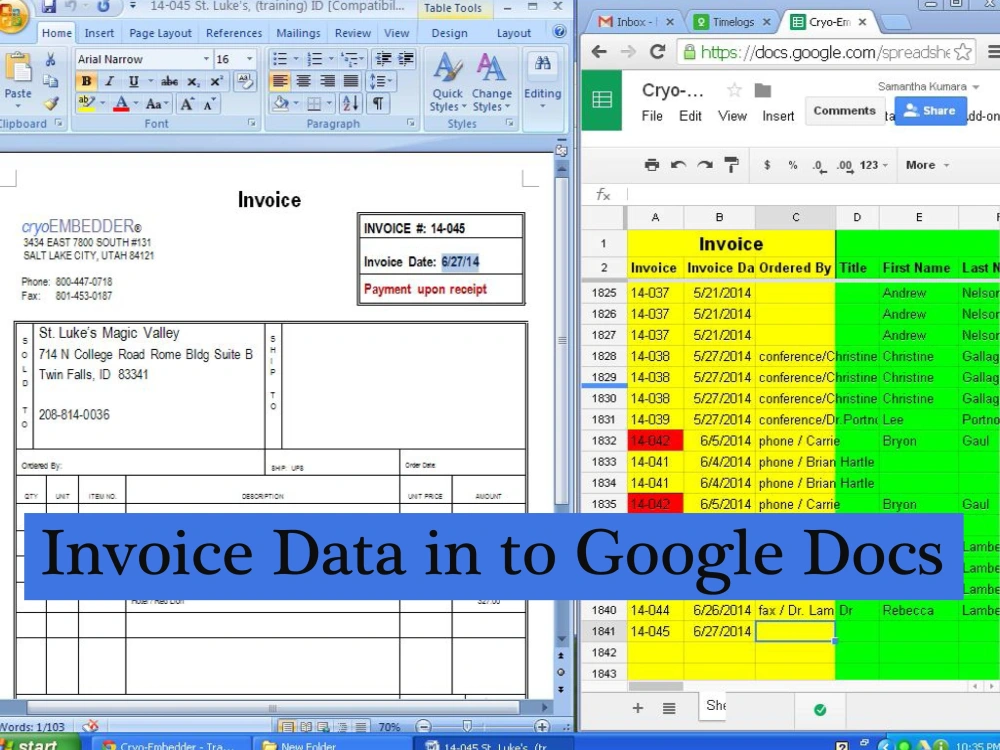Toggle Italic formatting in Word
Viewport: 1000px width, 750px height.
tap(110, 81)
